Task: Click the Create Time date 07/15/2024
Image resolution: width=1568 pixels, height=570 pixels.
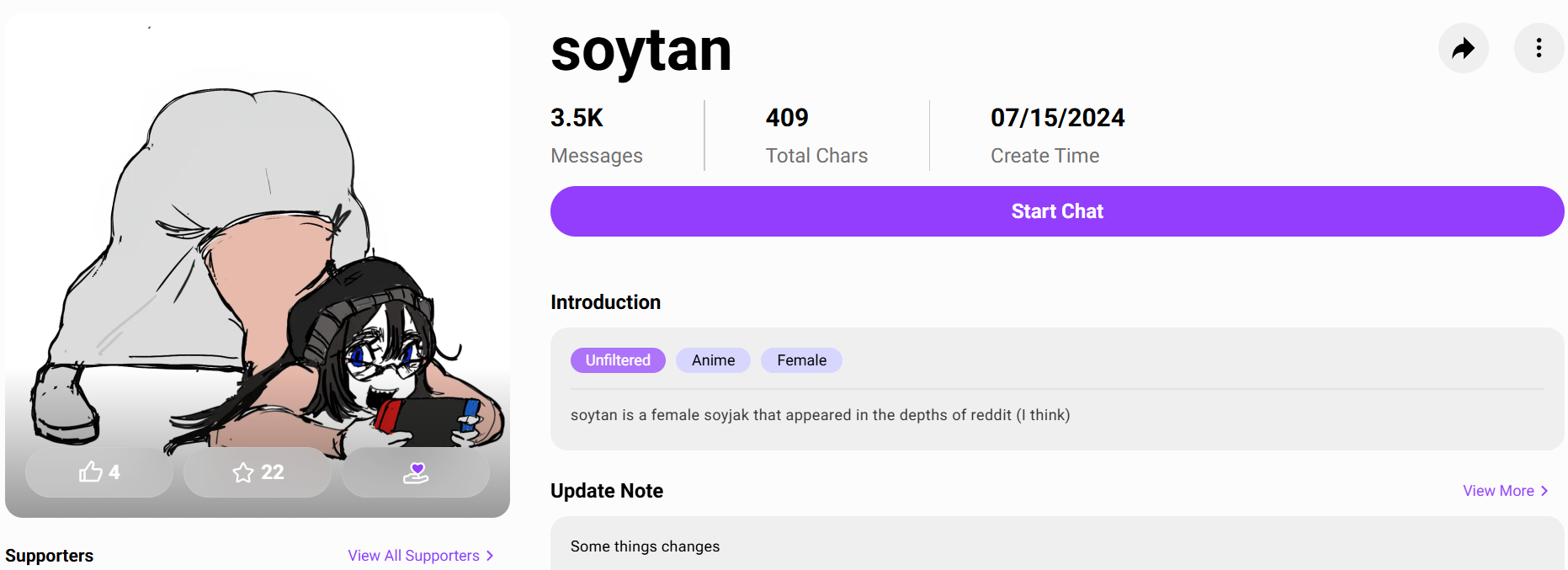Action: pyautogui.click(x=1057, y=118)
